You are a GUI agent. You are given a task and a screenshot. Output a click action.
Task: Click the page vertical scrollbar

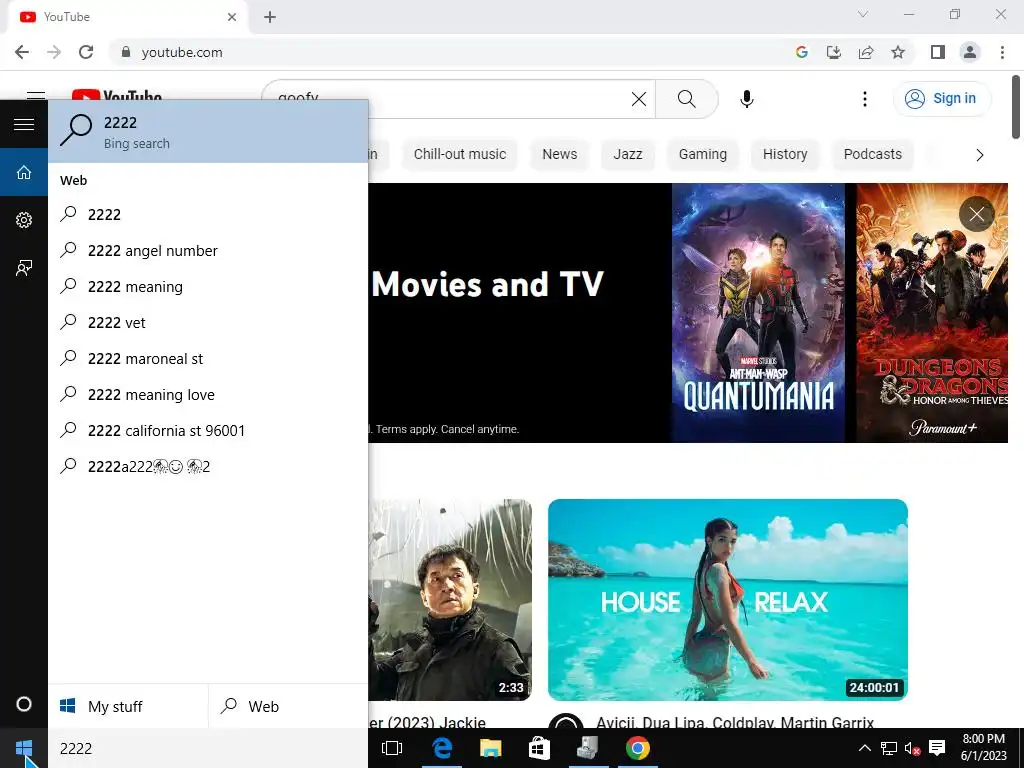[x=1016, y=108]
